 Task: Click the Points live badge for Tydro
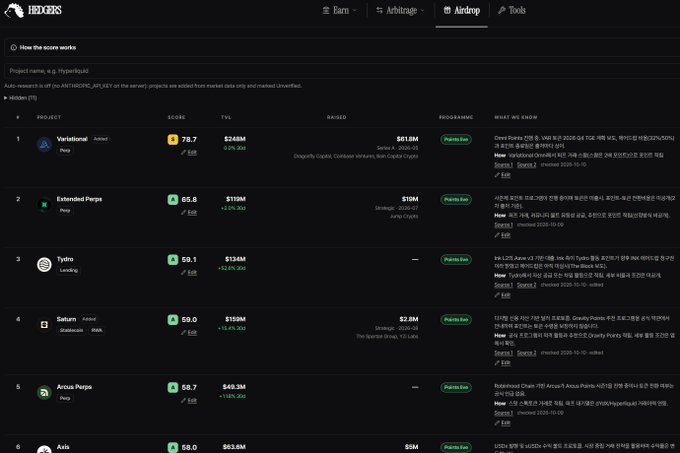pos(456,260)
